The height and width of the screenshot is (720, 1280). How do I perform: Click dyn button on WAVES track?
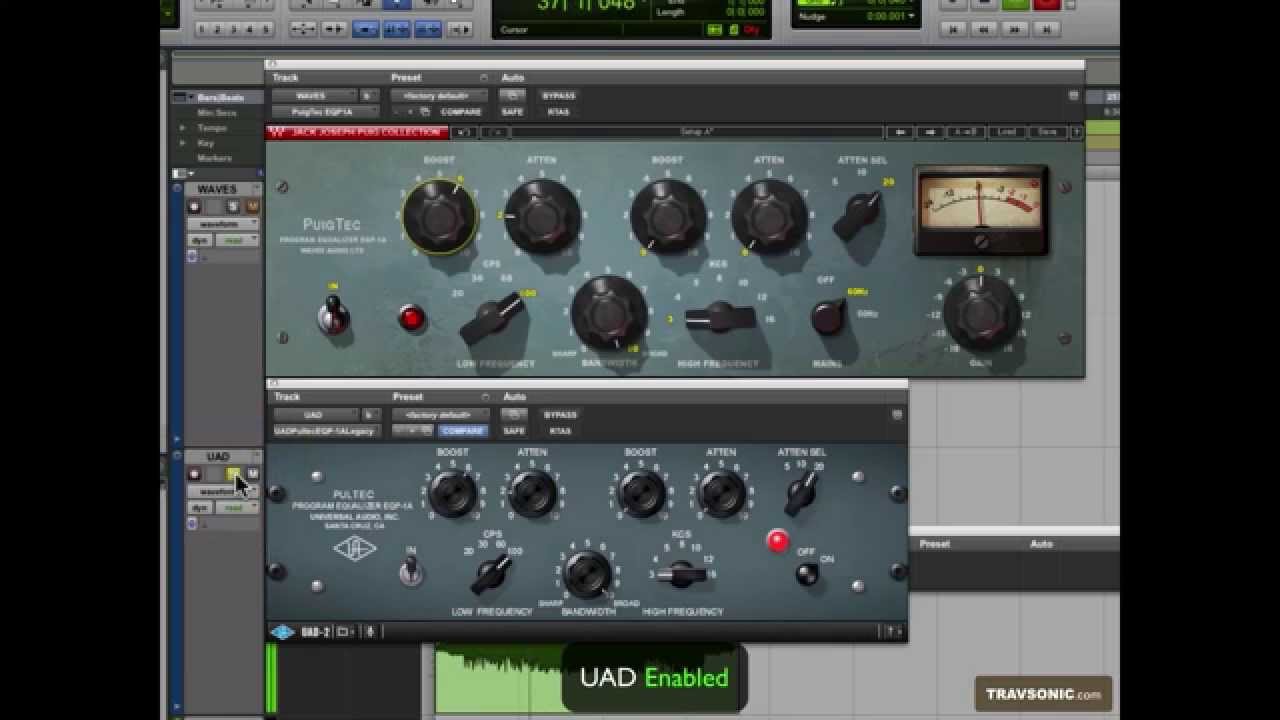pyautogui.click(x=200, y=240)
